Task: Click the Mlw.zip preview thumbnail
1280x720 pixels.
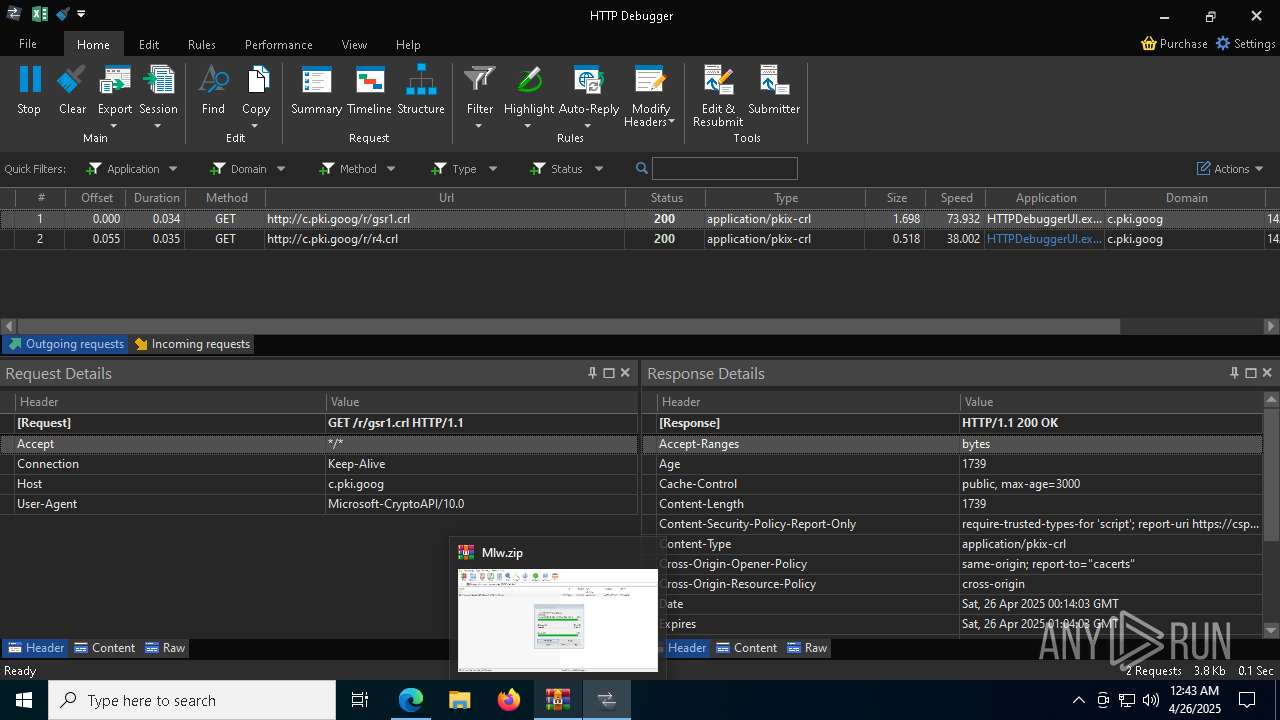Action: [x=558, y=620]
